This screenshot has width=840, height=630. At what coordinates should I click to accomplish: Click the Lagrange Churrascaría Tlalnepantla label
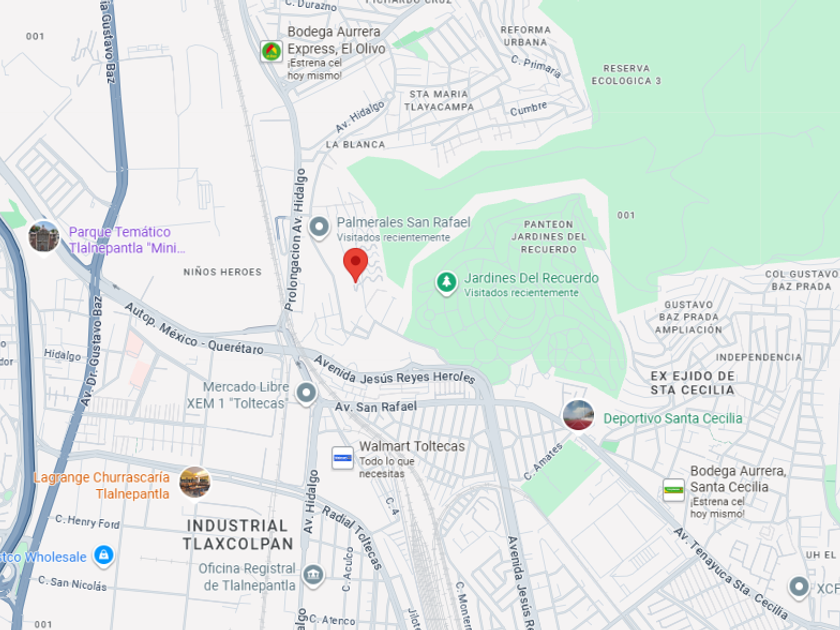101,485
